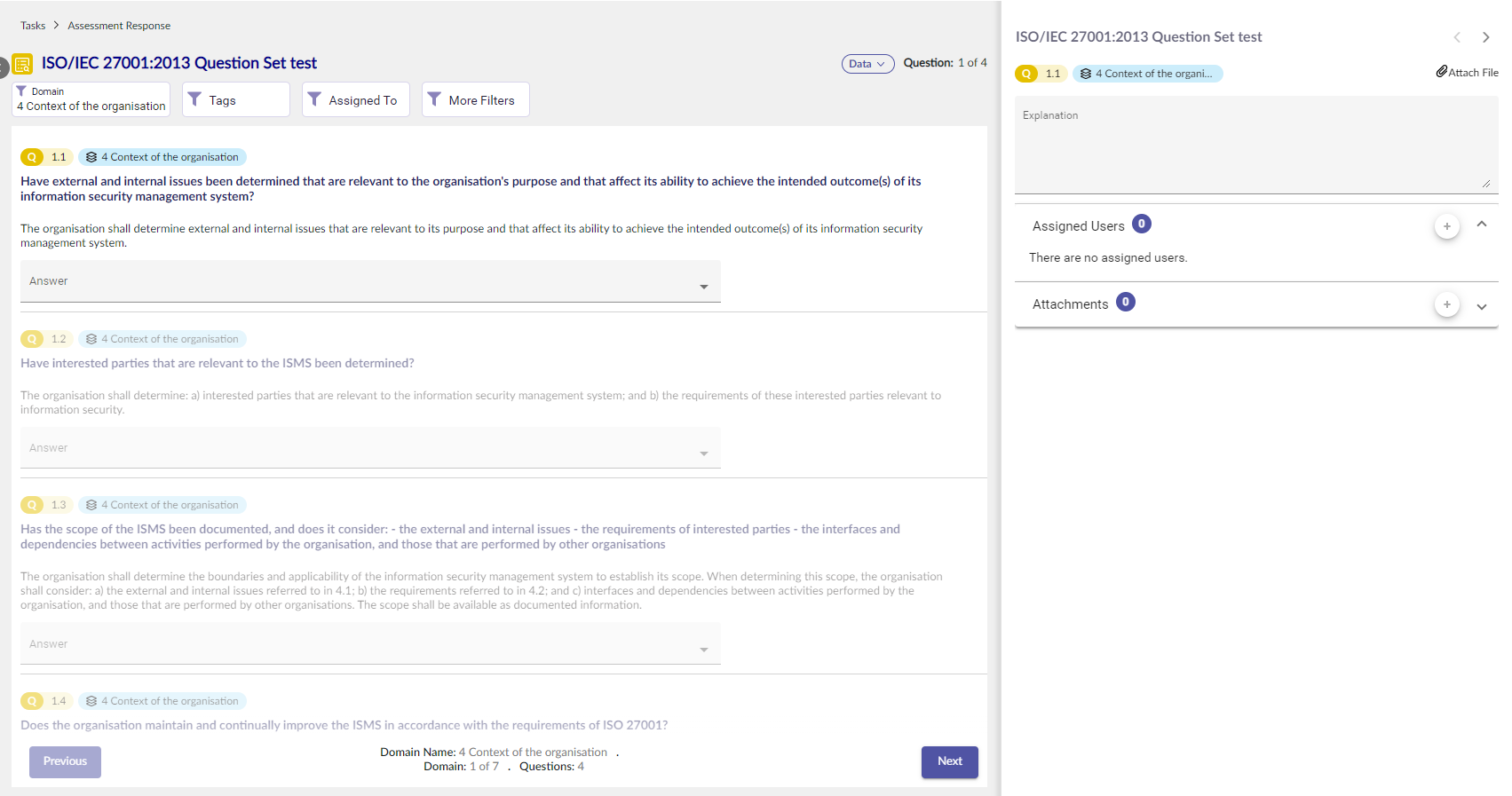Screen dimensions: 1512x796
Task: Click the Domain filter funnel icon
Action: 21,91
